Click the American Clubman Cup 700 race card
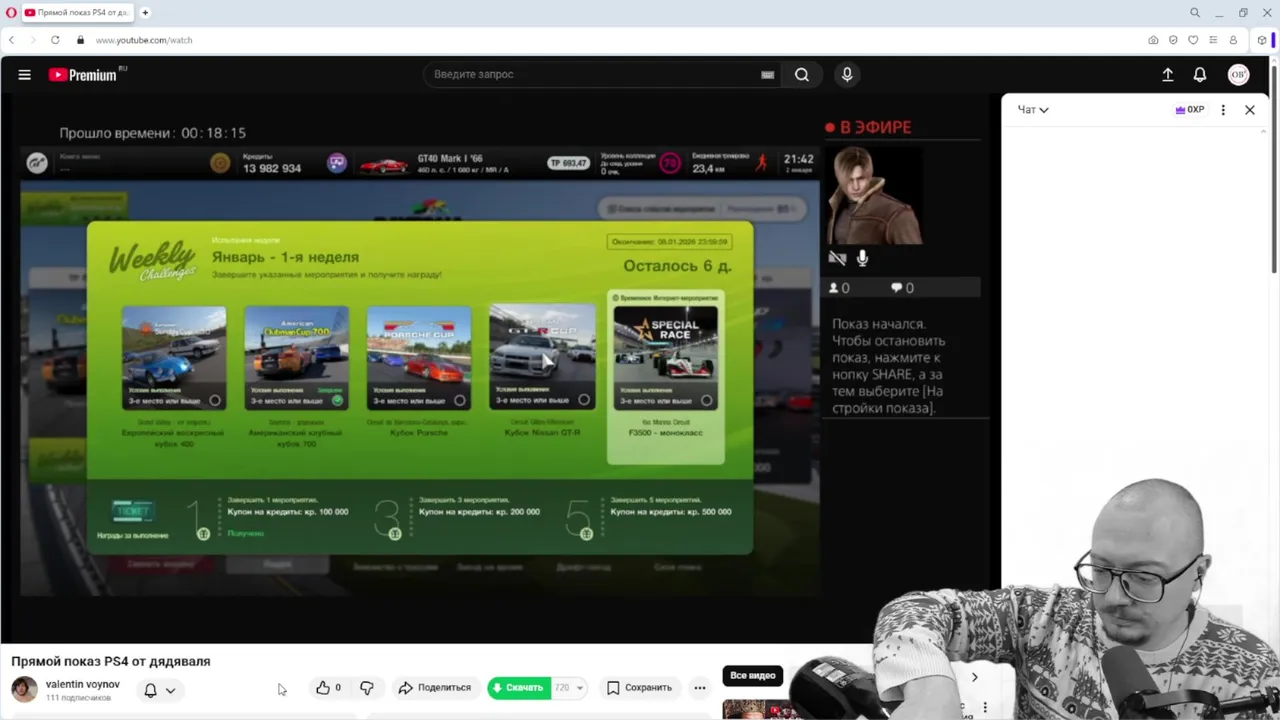 [x=296, y=358]
